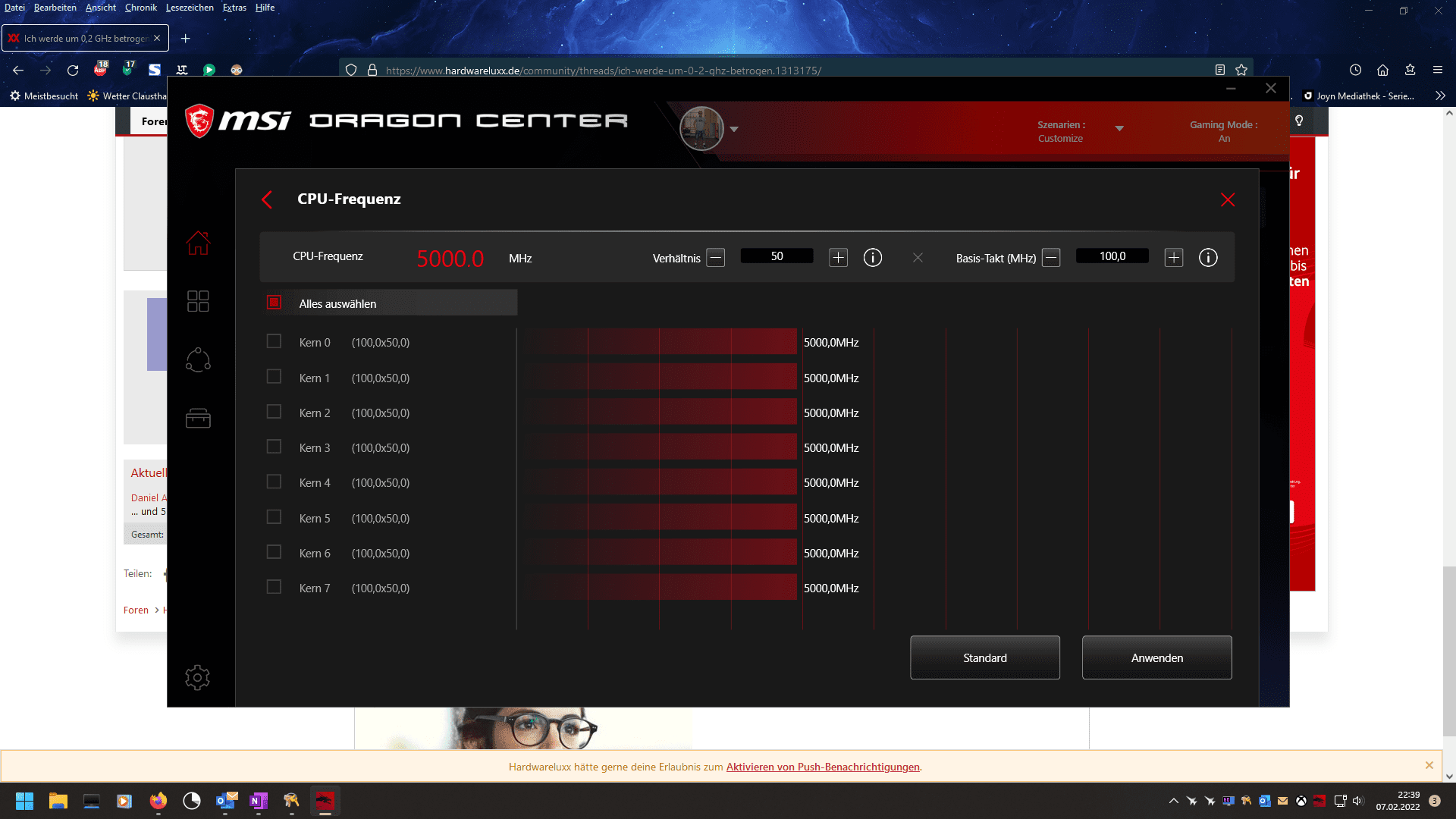Open Firefox history clock icon
Viewport: 1456px width, 819px height.
(x=1356, y=70)
